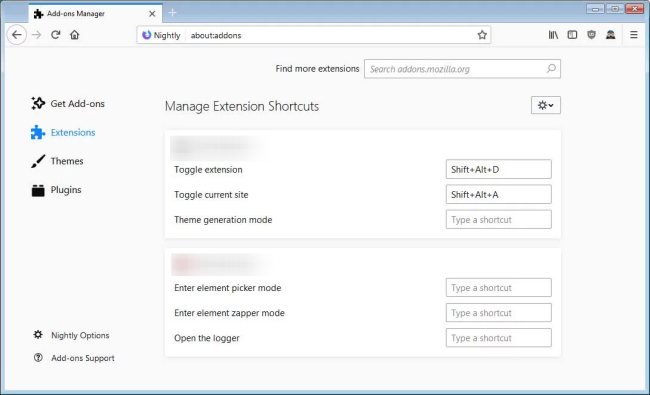This screenshot has height=395, width=650.
Task: Edit Toggle current site shortcut field
Action: 499,194
